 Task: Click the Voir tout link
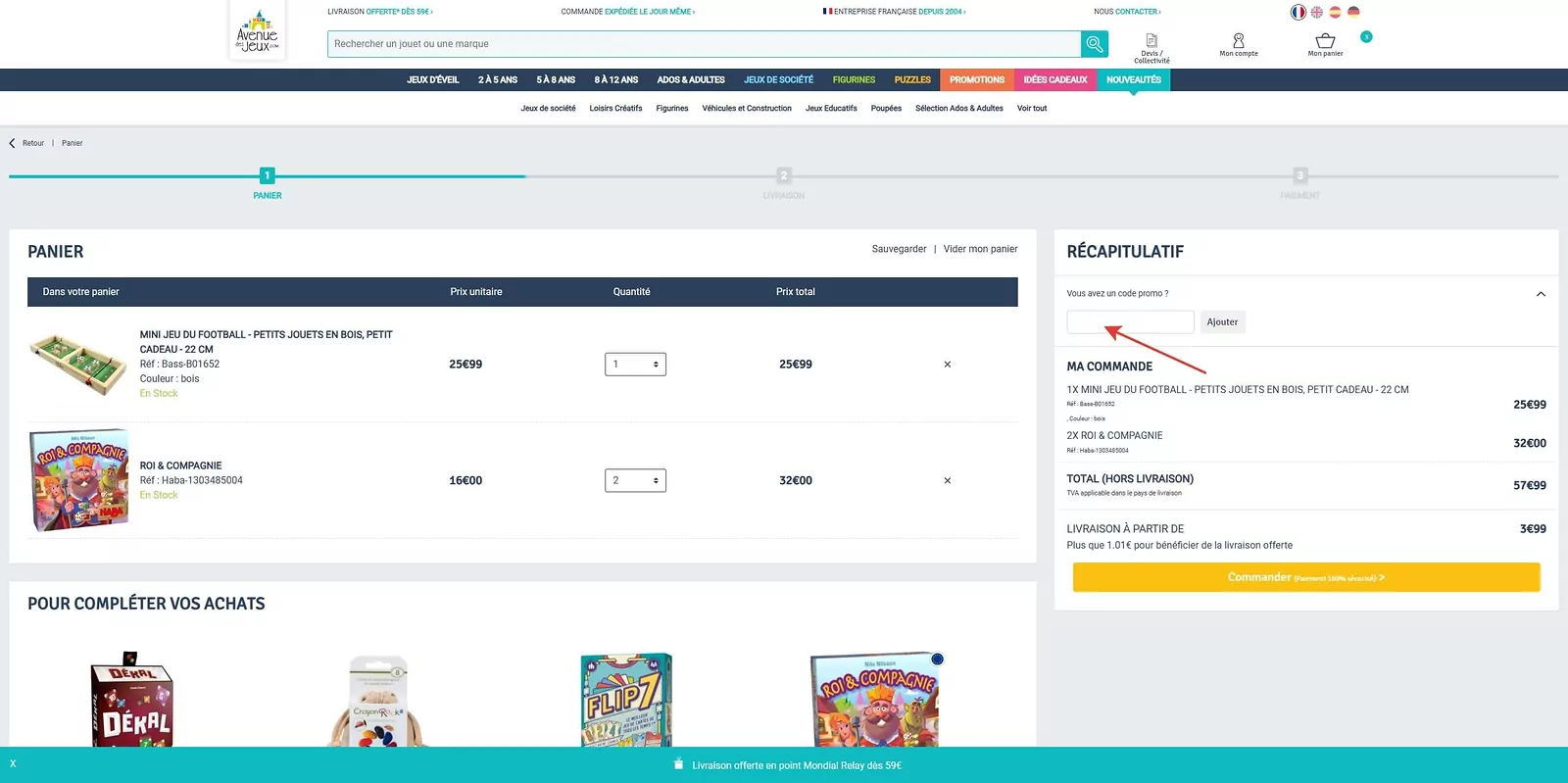coord(1032,109)
